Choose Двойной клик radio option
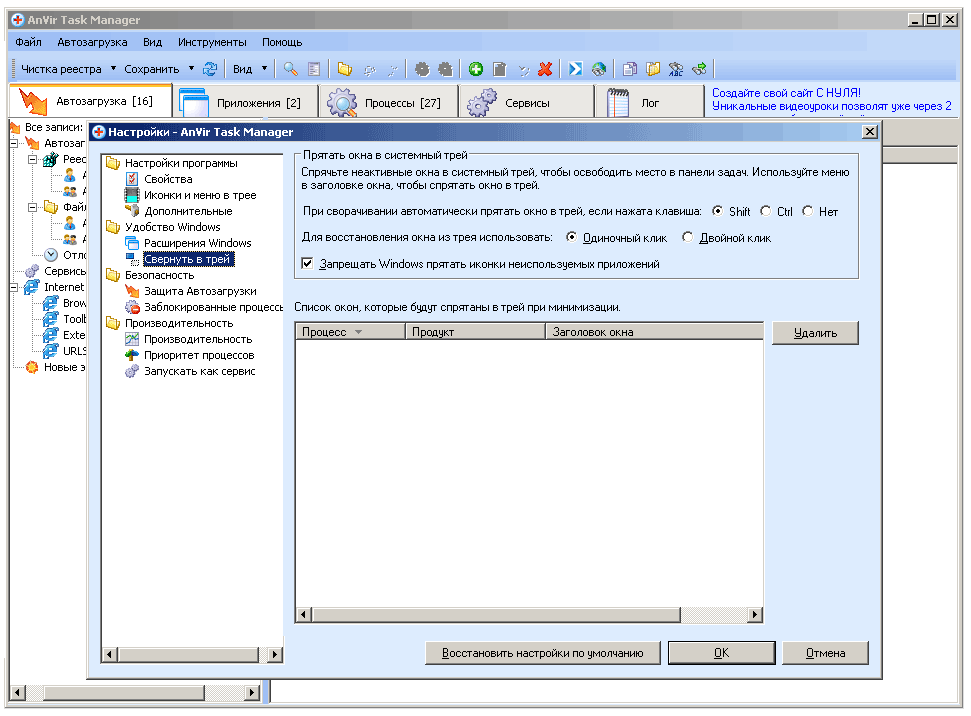 pyautogui.click(x=688, y=238)
